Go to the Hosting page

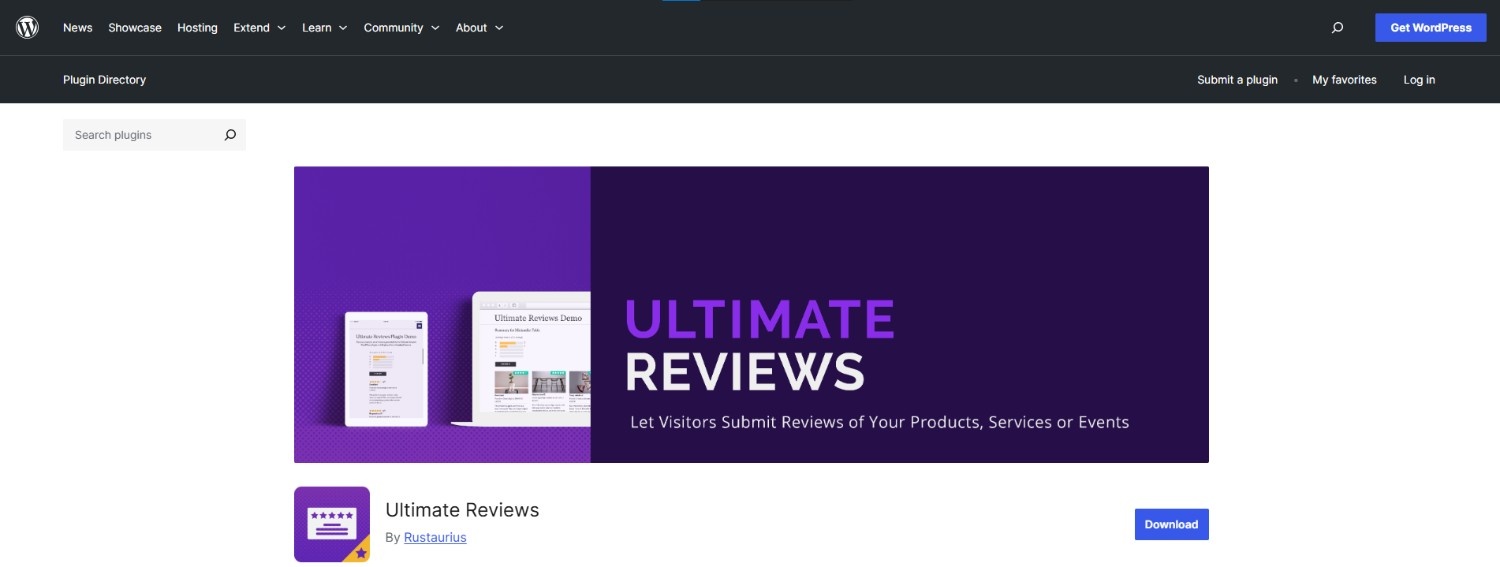[x=197, y=28]
